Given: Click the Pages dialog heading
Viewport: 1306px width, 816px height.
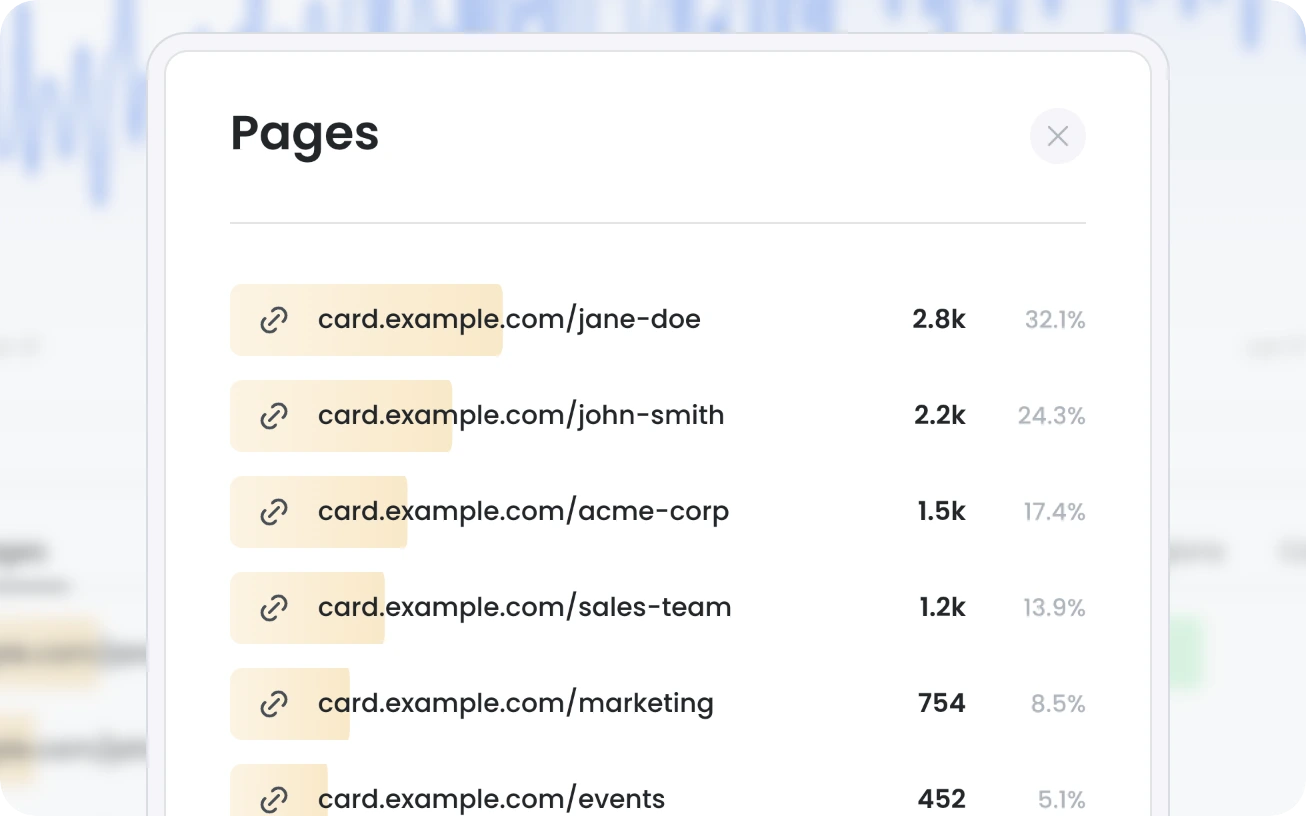Looking at the screenshot, I should click(305, 134).
